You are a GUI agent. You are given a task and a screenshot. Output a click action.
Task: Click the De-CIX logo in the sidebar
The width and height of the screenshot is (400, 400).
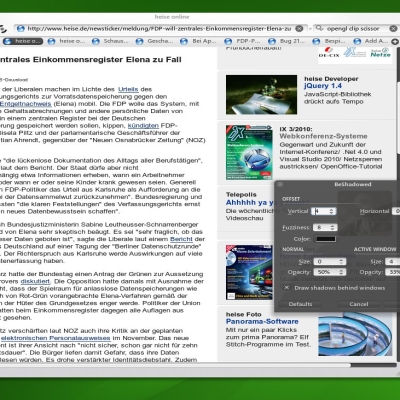click(x=329, y=53)
